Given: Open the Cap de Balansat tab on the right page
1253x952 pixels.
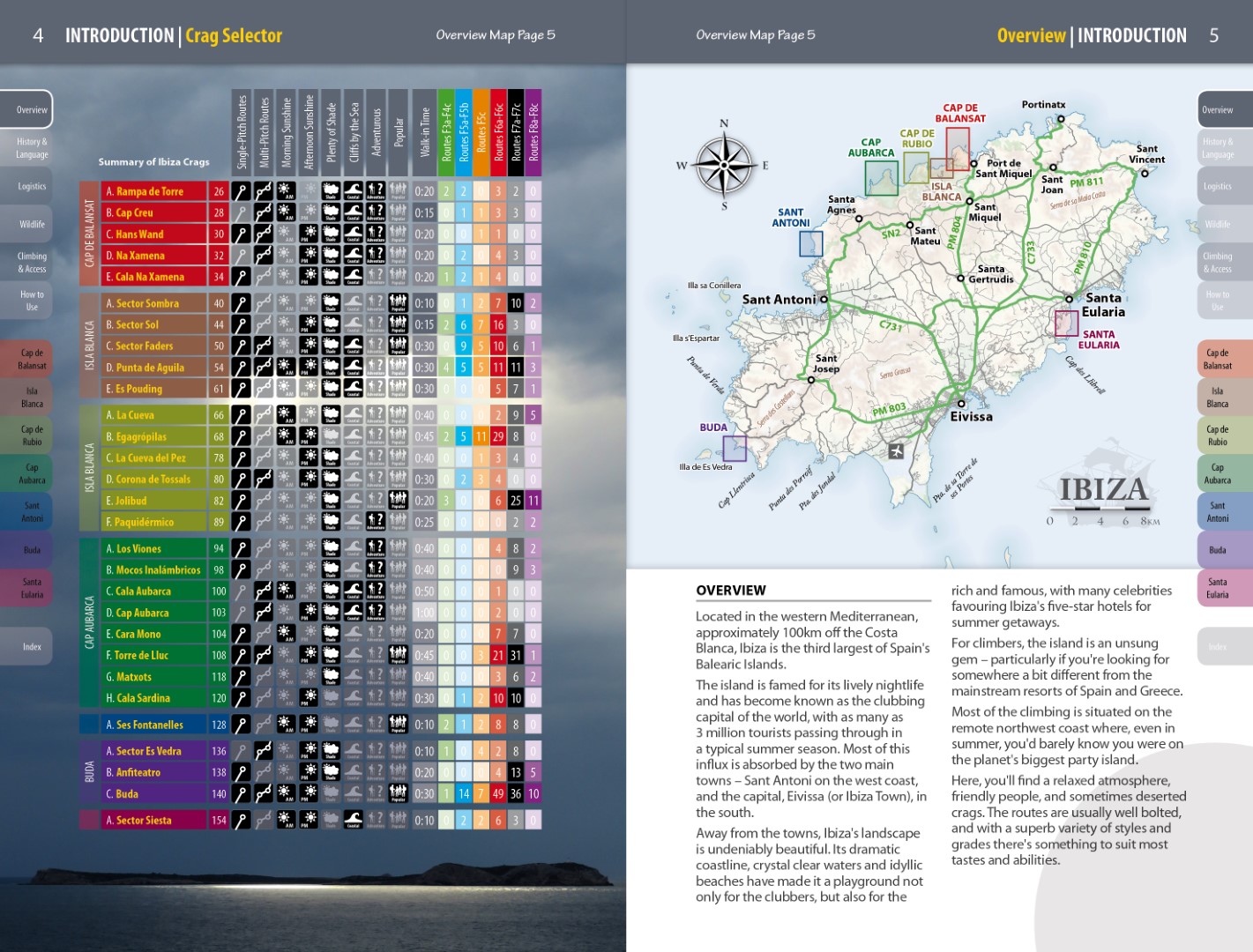Looking at the screenshot, I should pyautogui.click(x=1225, y=359).
